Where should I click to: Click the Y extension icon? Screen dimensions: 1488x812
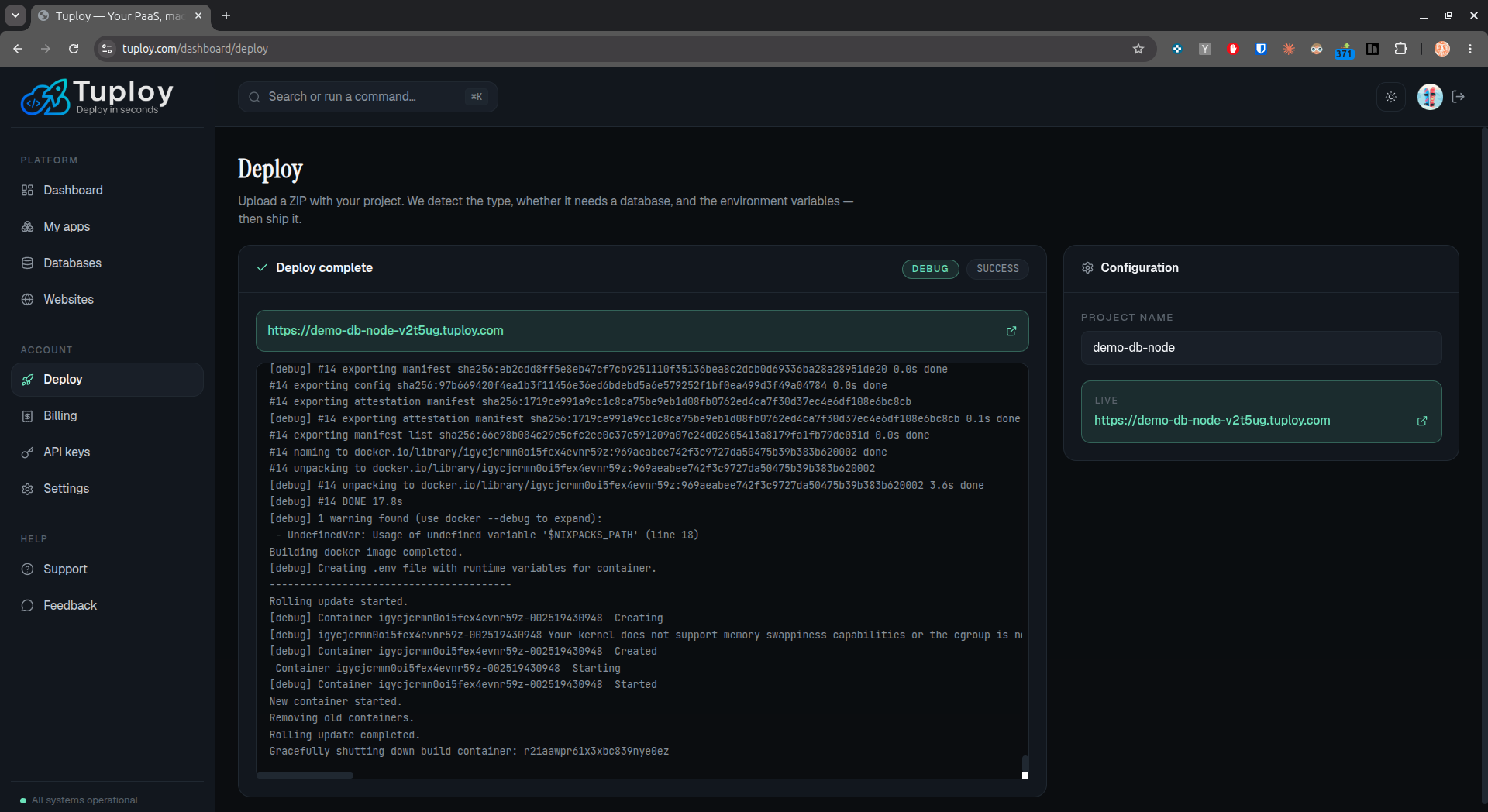(x=1205, y=49)
